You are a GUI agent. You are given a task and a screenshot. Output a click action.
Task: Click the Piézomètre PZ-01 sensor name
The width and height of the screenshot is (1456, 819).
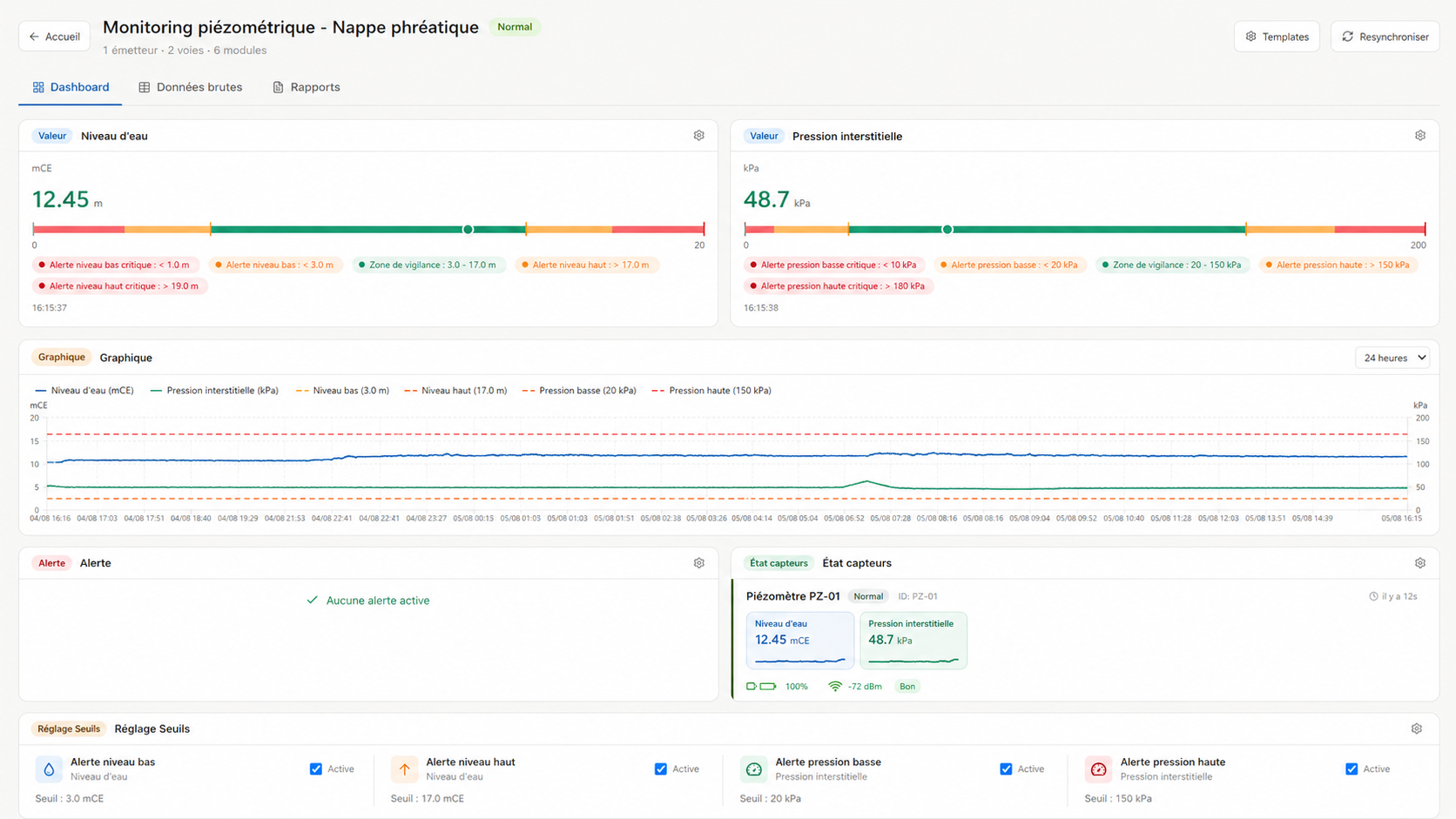(792, 596)
